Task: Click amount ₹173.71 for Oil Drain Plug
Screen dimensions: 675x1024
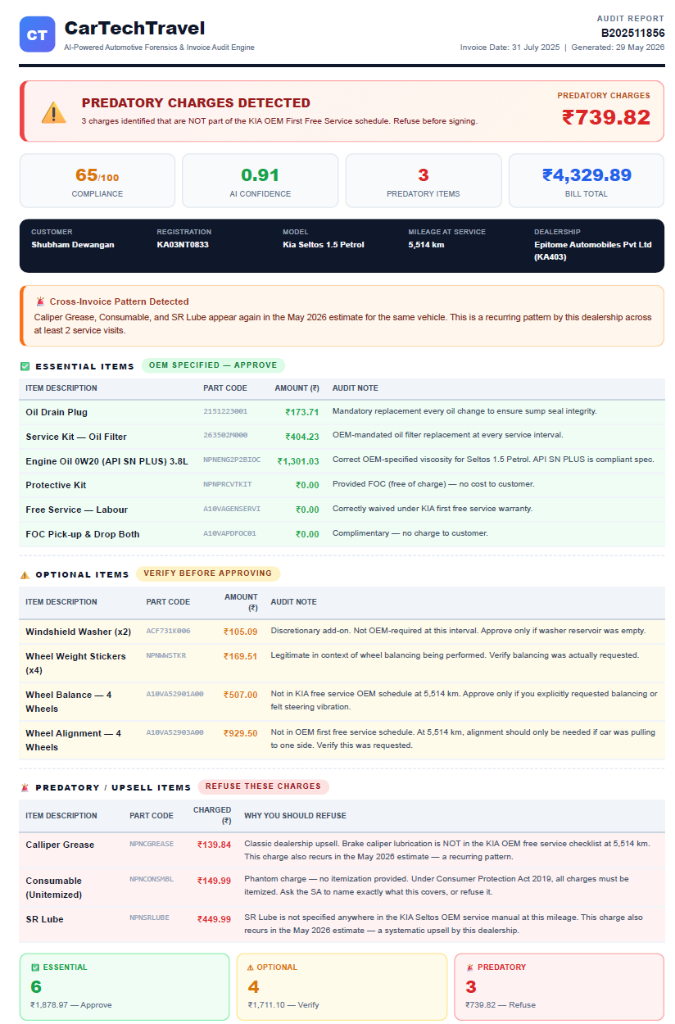Action: (x=302, y=412)
